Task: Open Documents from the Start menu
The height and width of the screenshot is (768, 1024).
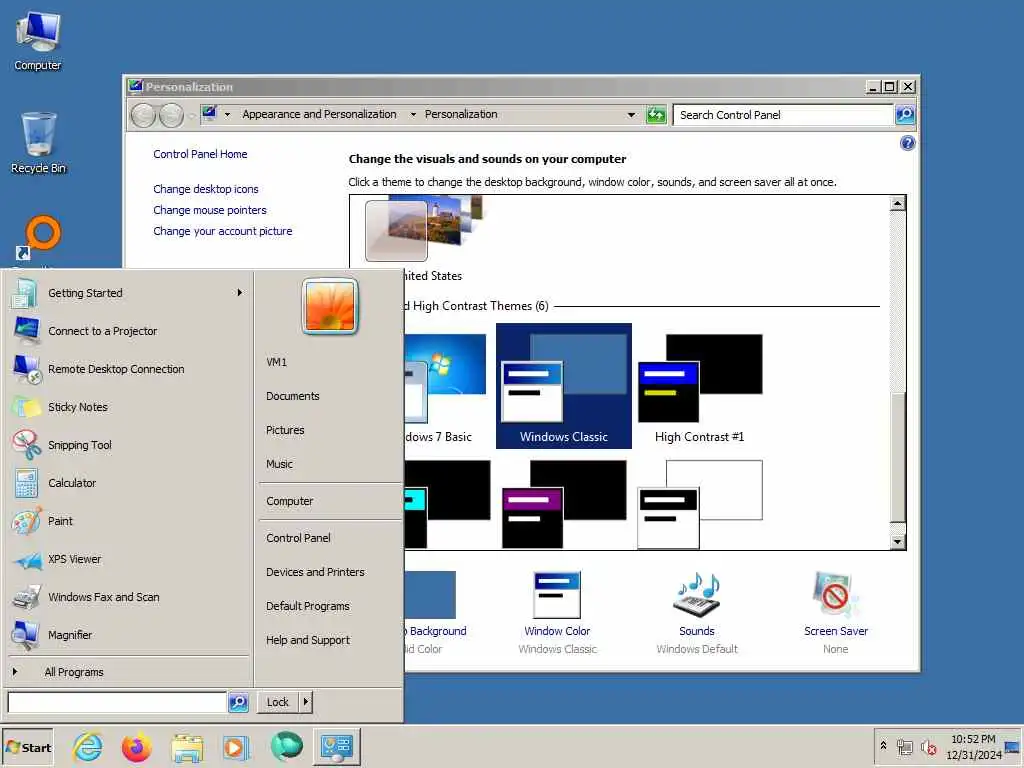Action: pyautogui.click(x=293, y=396)
